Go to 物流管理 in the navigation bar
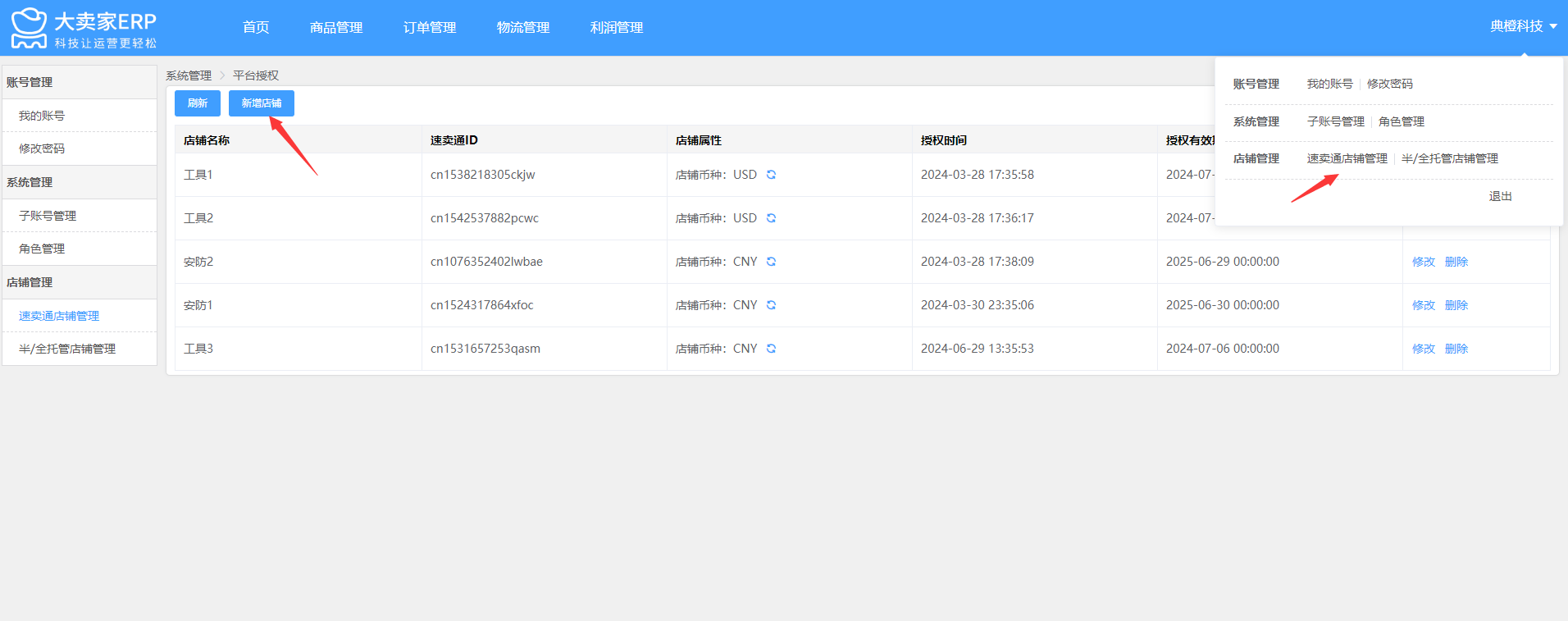 pos(523,27)
